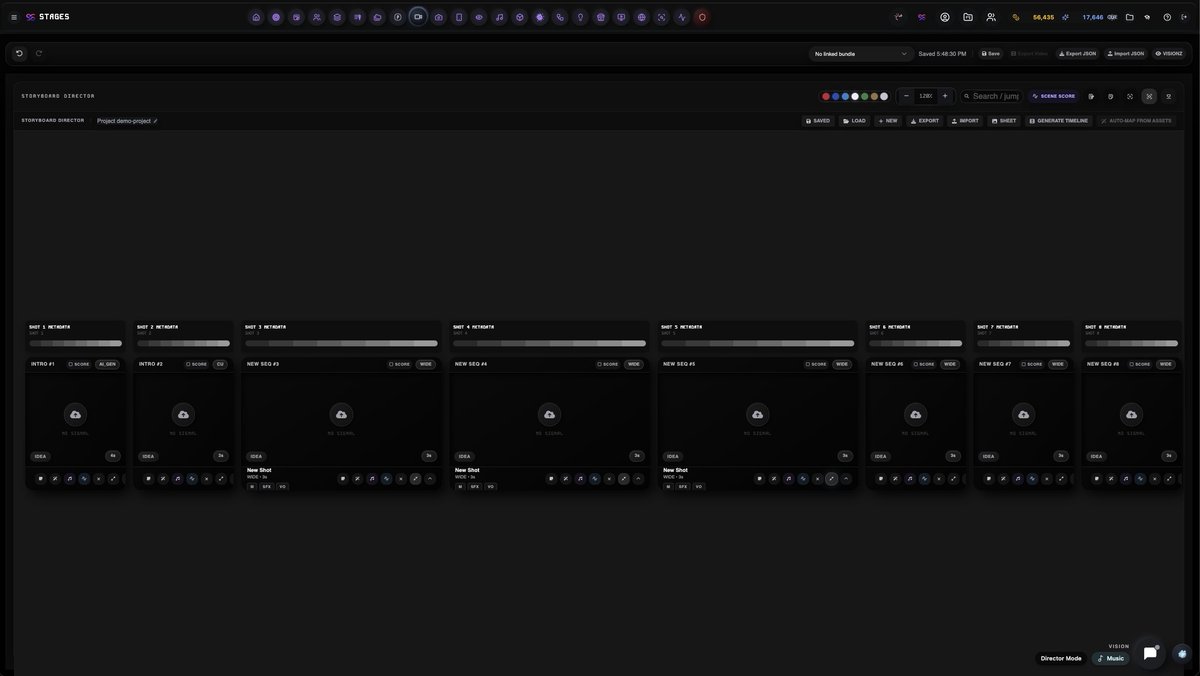
Task: Click the undo arrow icon
Action: click(x=19, y=53)
